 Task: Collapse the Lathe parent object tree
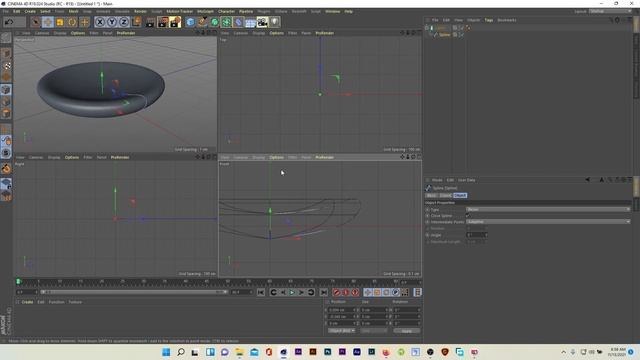tap(427, 28)
